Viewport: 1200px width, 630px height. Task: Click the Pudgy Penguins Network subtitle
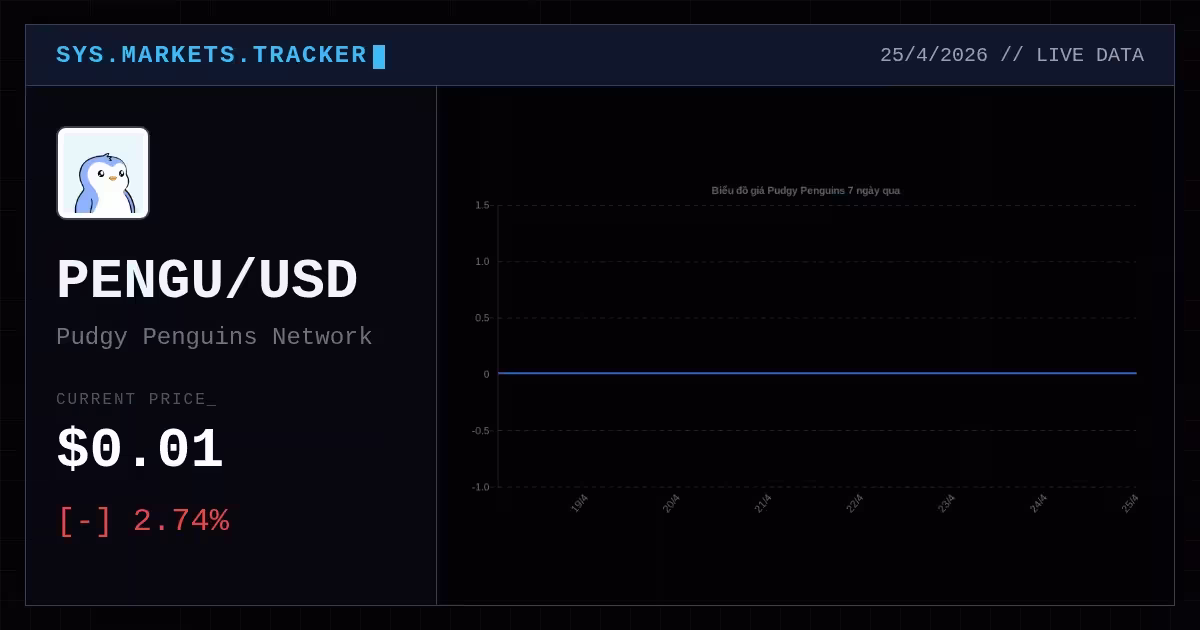[214, 337]
